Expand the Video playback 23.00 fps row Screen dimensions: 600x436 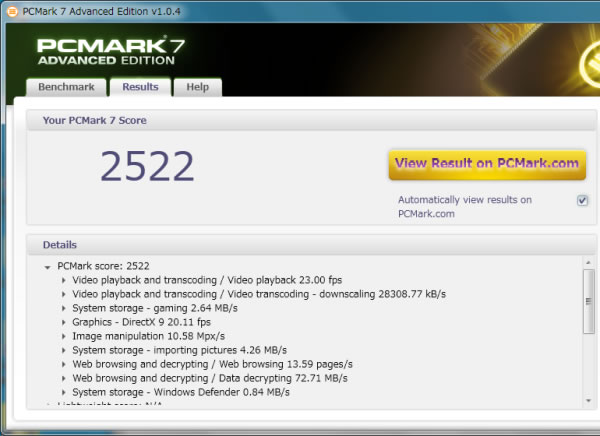click(x=64, y=280)
